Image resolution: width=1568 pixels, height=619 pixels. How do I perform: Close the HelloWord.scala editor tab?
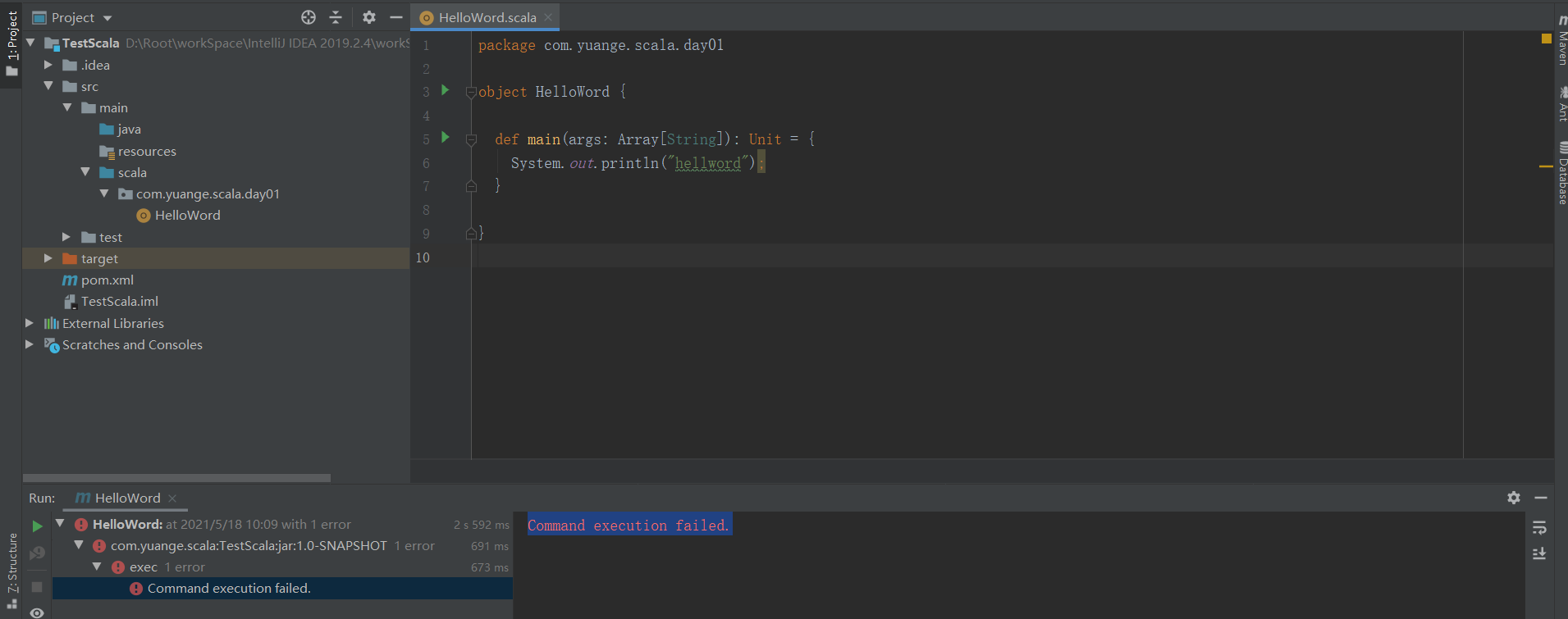click(x=548, y=17)
